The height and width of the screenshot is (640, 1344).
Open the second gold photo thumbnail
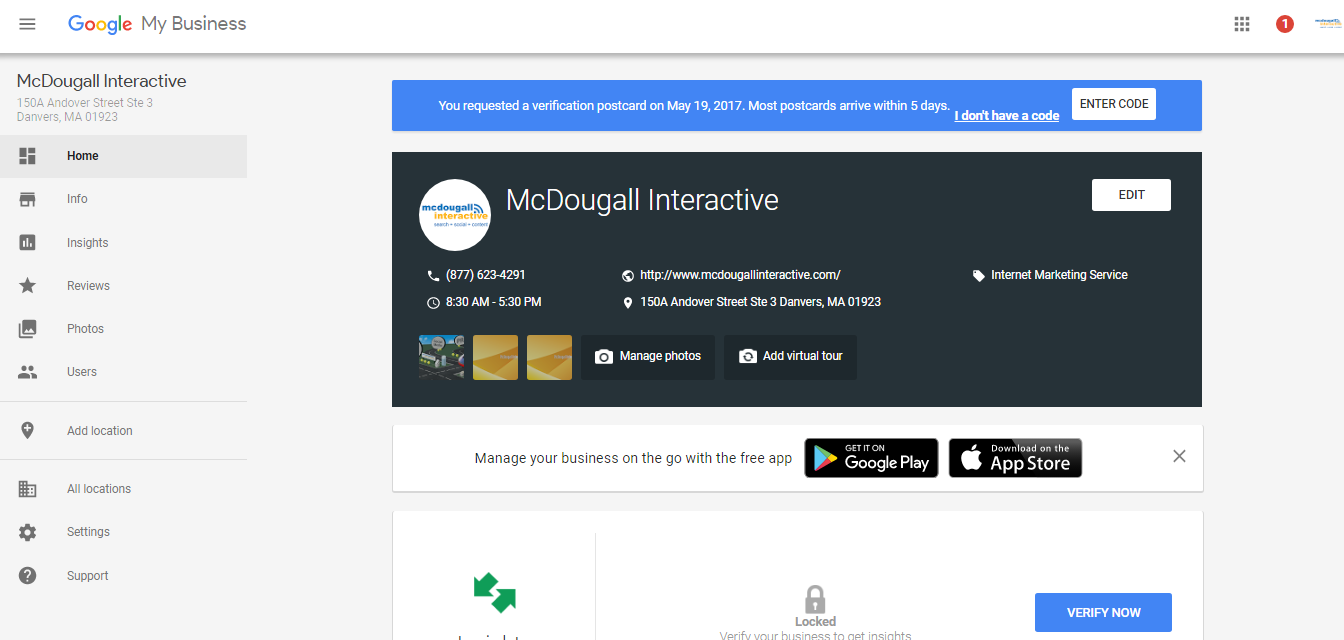pos(495,357)
